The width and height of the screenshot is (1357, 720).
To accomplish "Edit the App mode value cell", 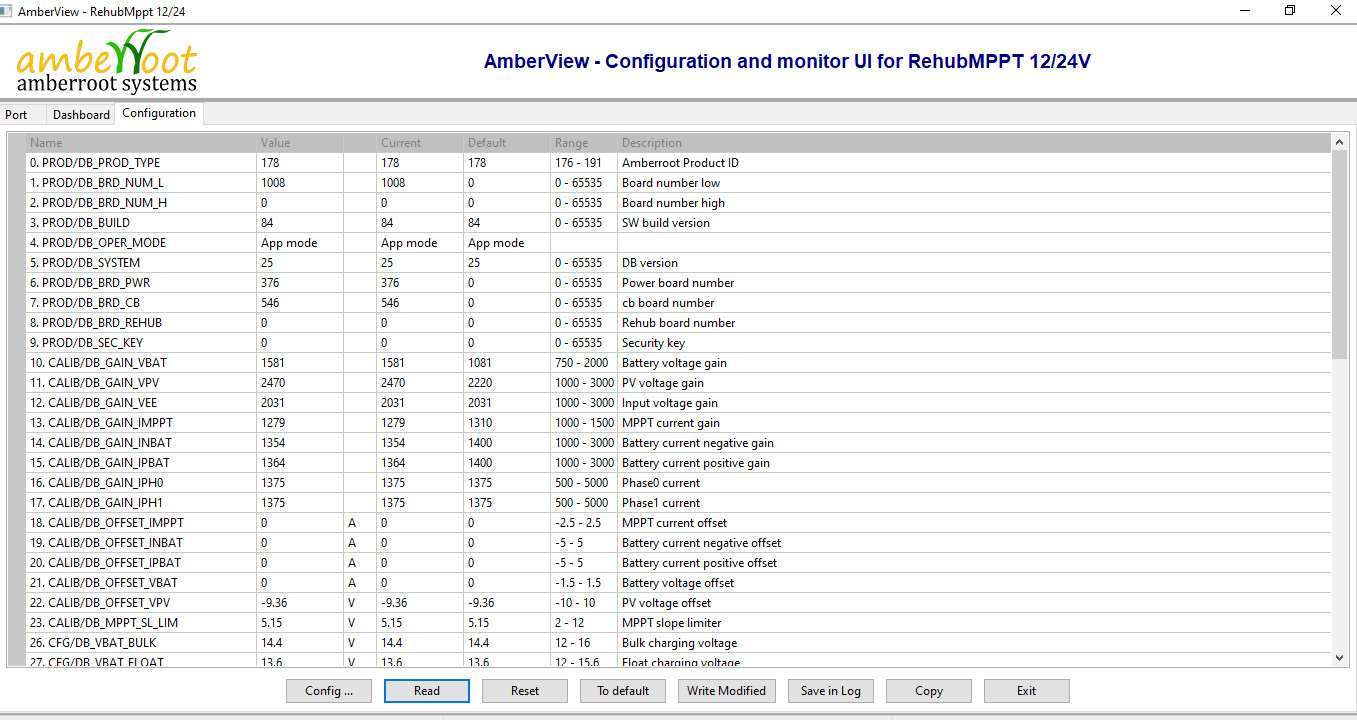I will click(x=300, y=243).
